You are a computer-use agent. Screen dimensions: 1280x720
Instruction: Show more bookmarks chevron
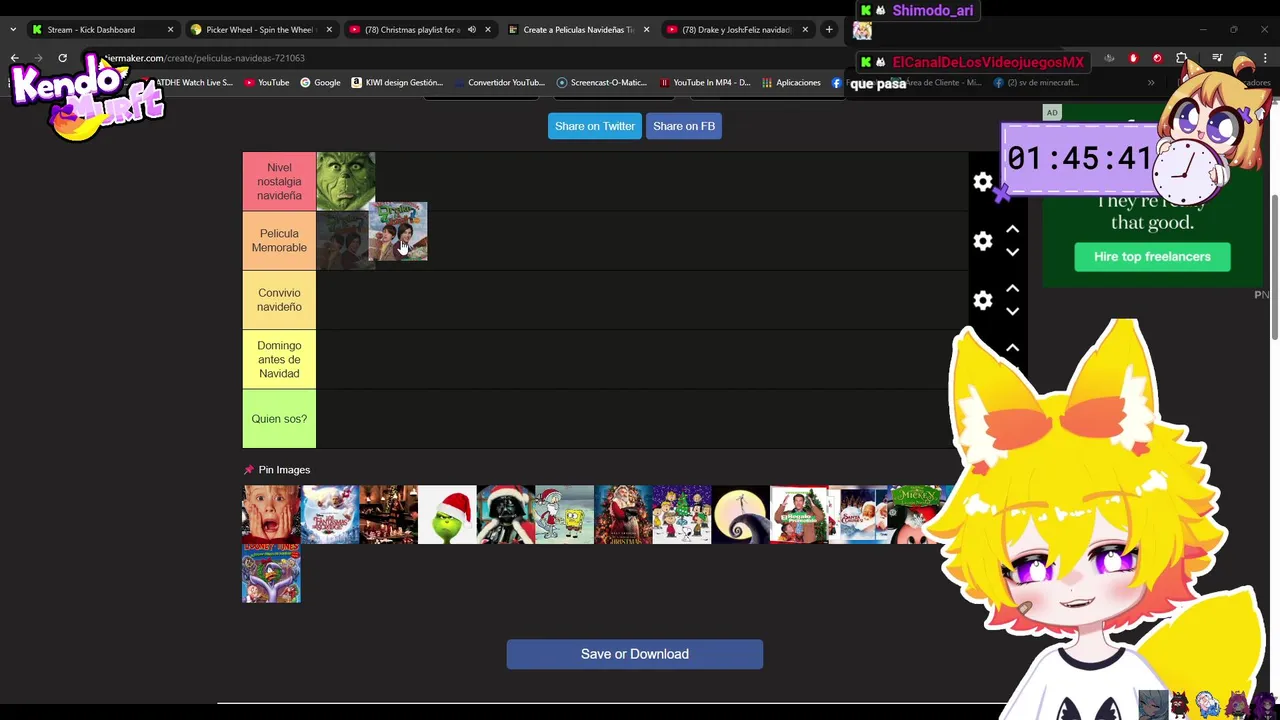coord(1151,83)
